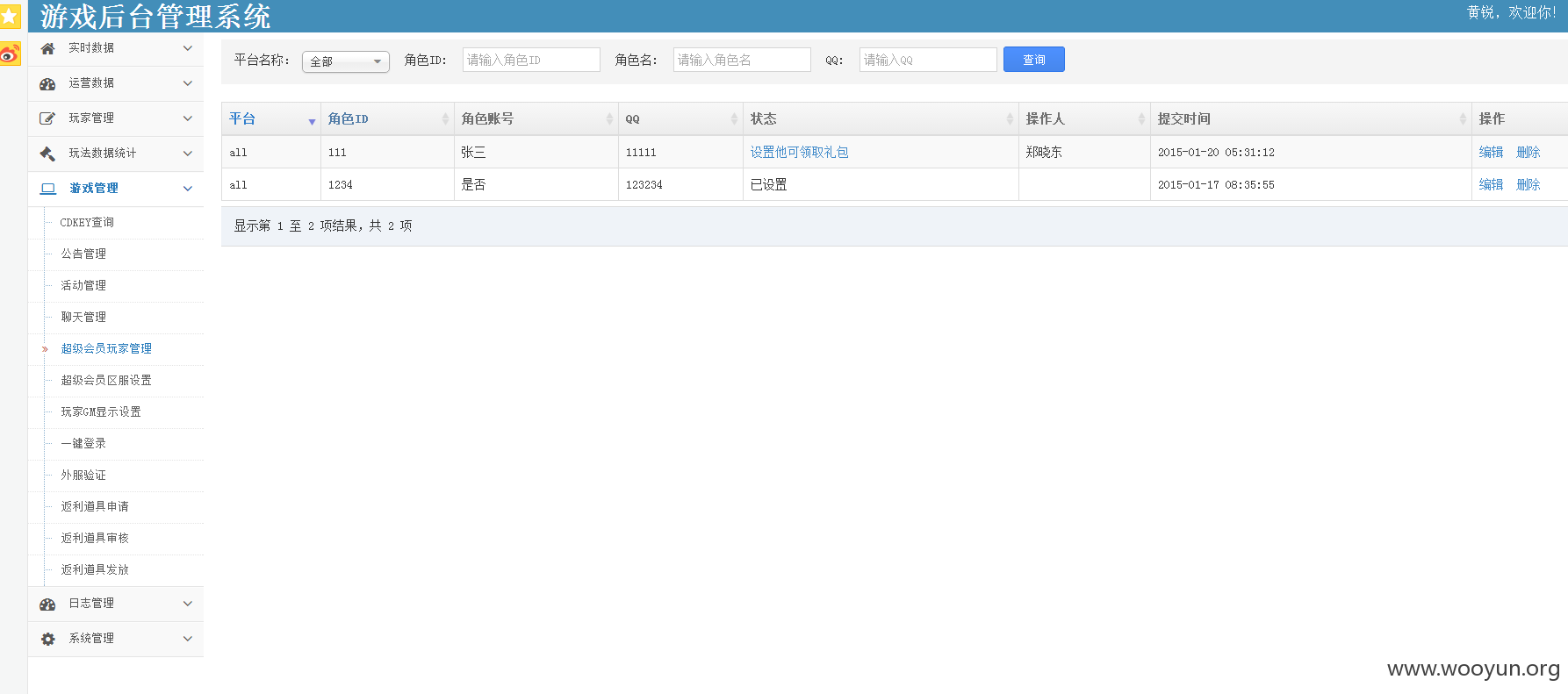Select 超级会员玩家管理 menu item
The image size is (1568, 694).
point(106,349)
